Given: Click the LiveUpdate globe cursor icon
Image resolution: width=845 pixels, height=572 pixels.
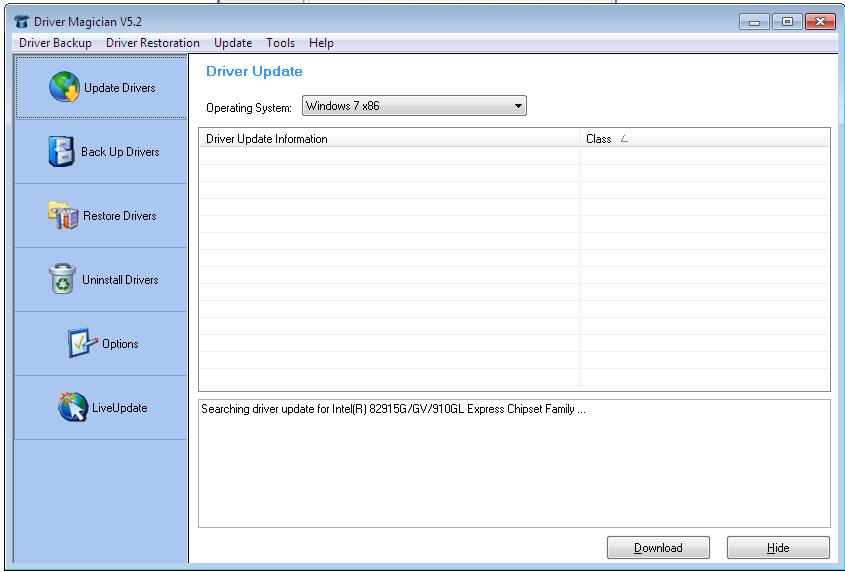Looking at the screenshot, I should click(x=72, y=408).
